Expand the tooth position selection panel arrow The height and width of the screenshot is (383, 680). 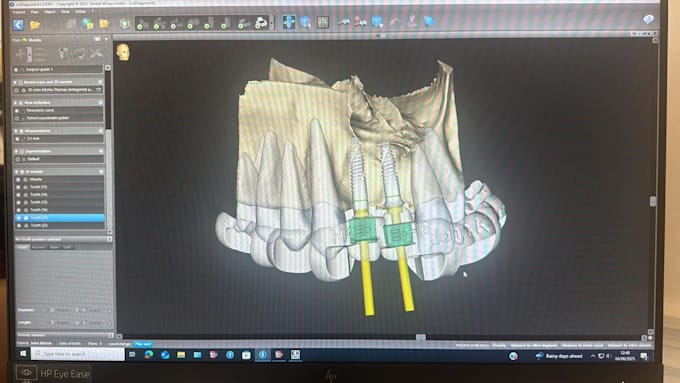point(109,239)
